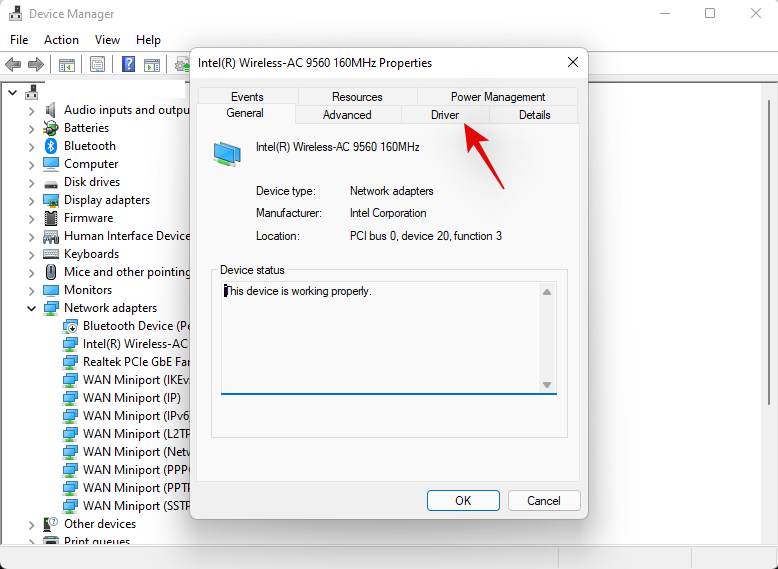Switch to the Advanced tab
This screenshot has height=569, width=778.
tap(347, 115)
